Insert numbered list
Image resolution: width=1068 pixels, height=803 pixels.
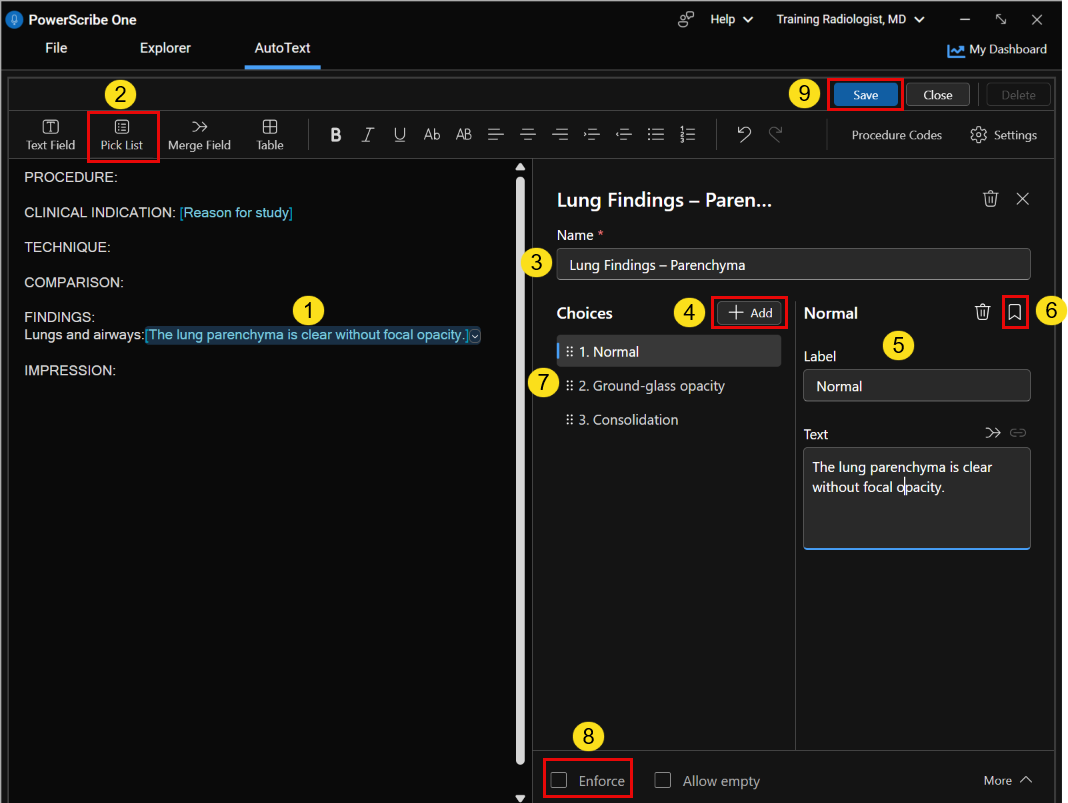click(688, 135)
